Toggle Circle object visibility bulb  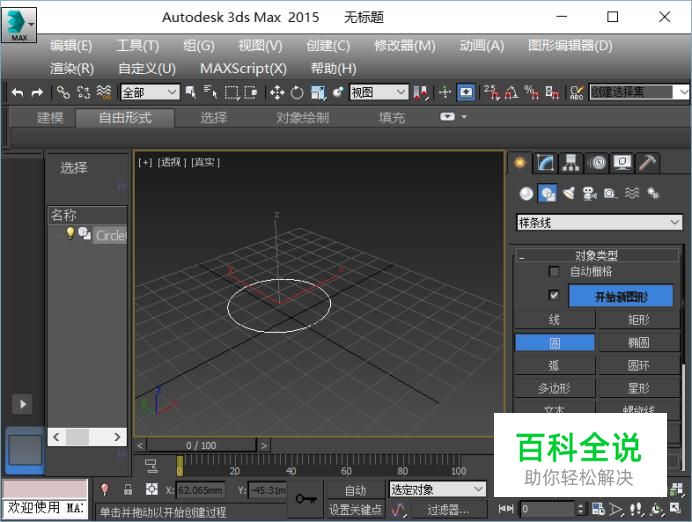click(x=70, y=233)
